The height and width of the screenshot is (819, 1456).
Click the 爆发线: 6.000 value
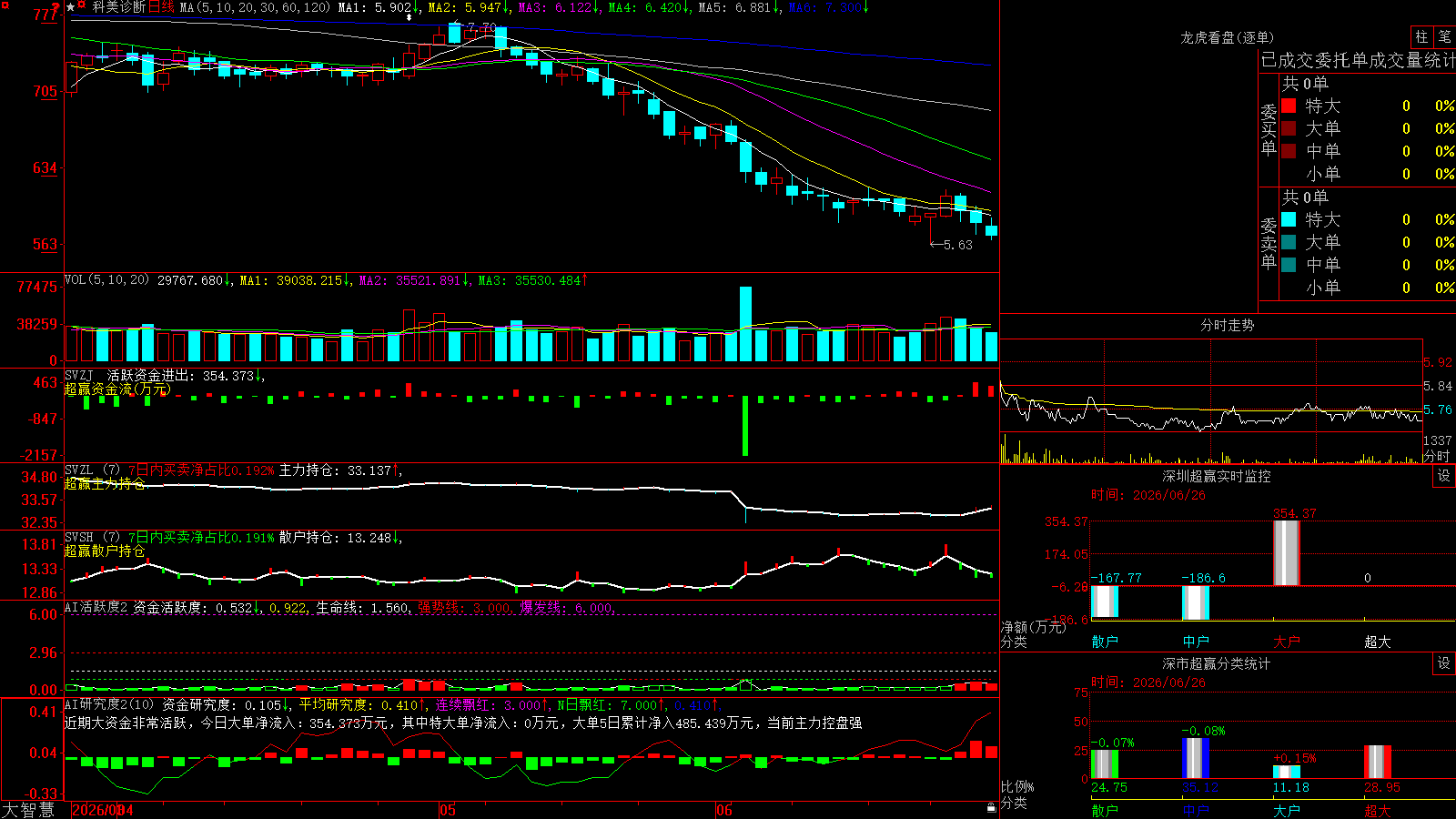566,608
